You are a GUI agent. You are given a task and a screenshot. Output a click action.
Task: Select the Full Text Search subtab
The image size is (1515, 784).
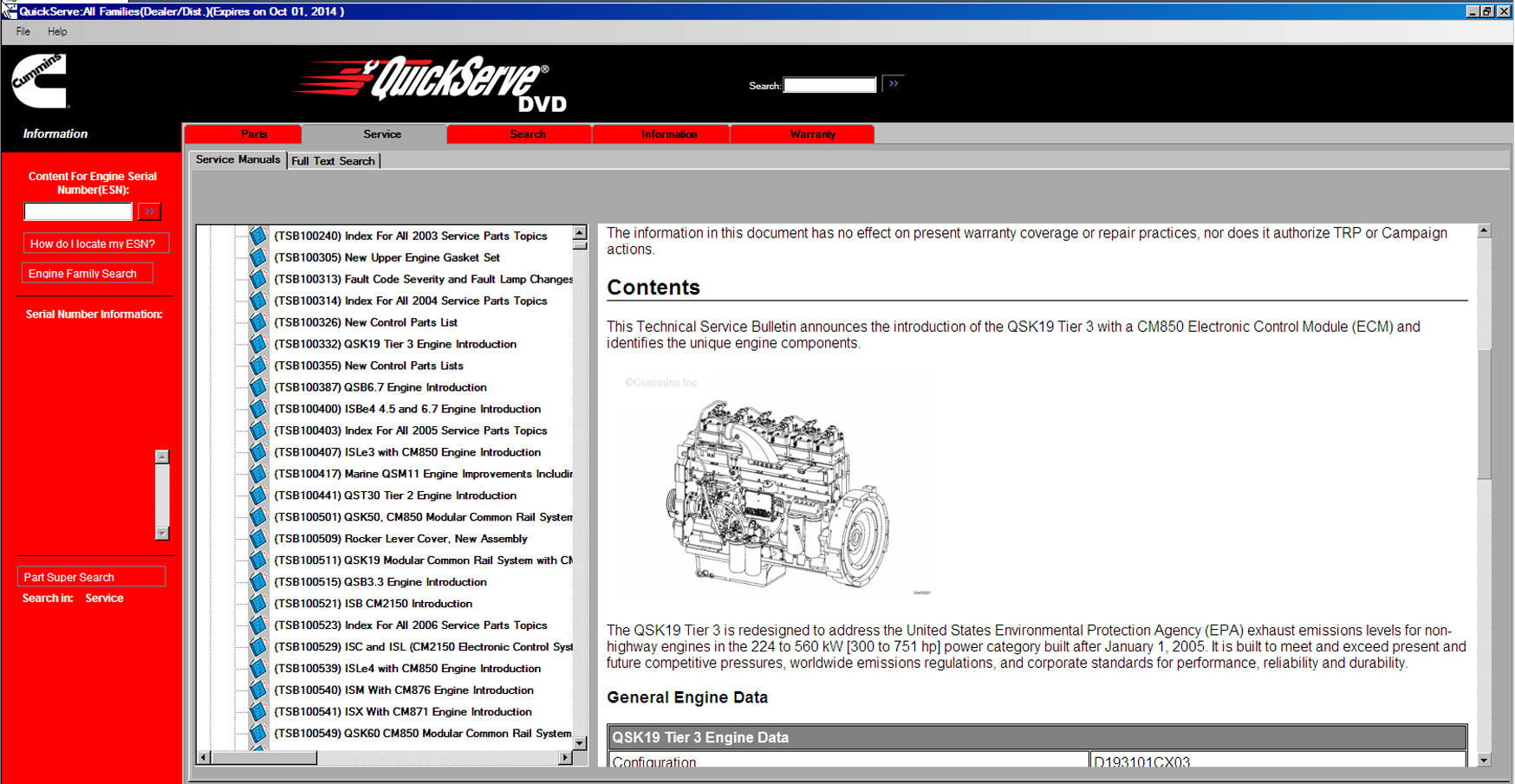click(x=333, y=161)
